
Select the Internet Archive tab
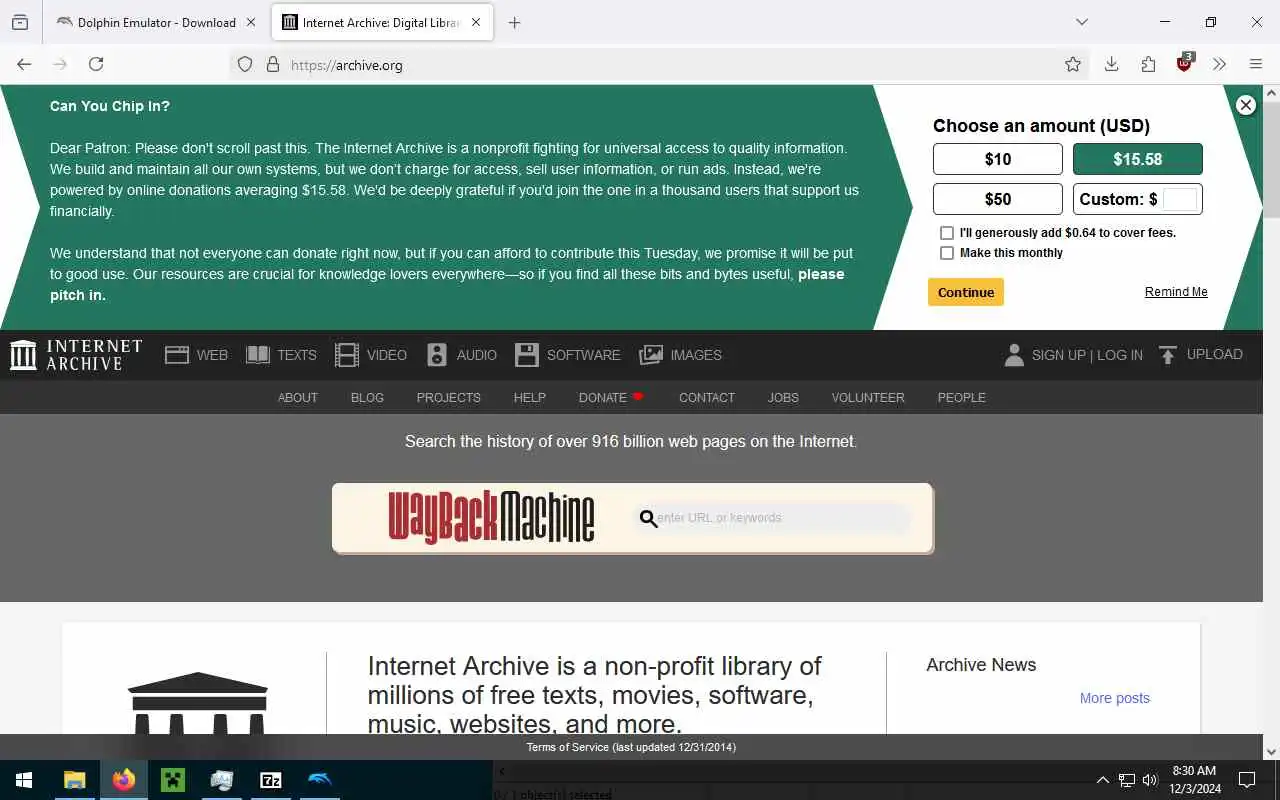pyautogui.click(x=382, y=22)
